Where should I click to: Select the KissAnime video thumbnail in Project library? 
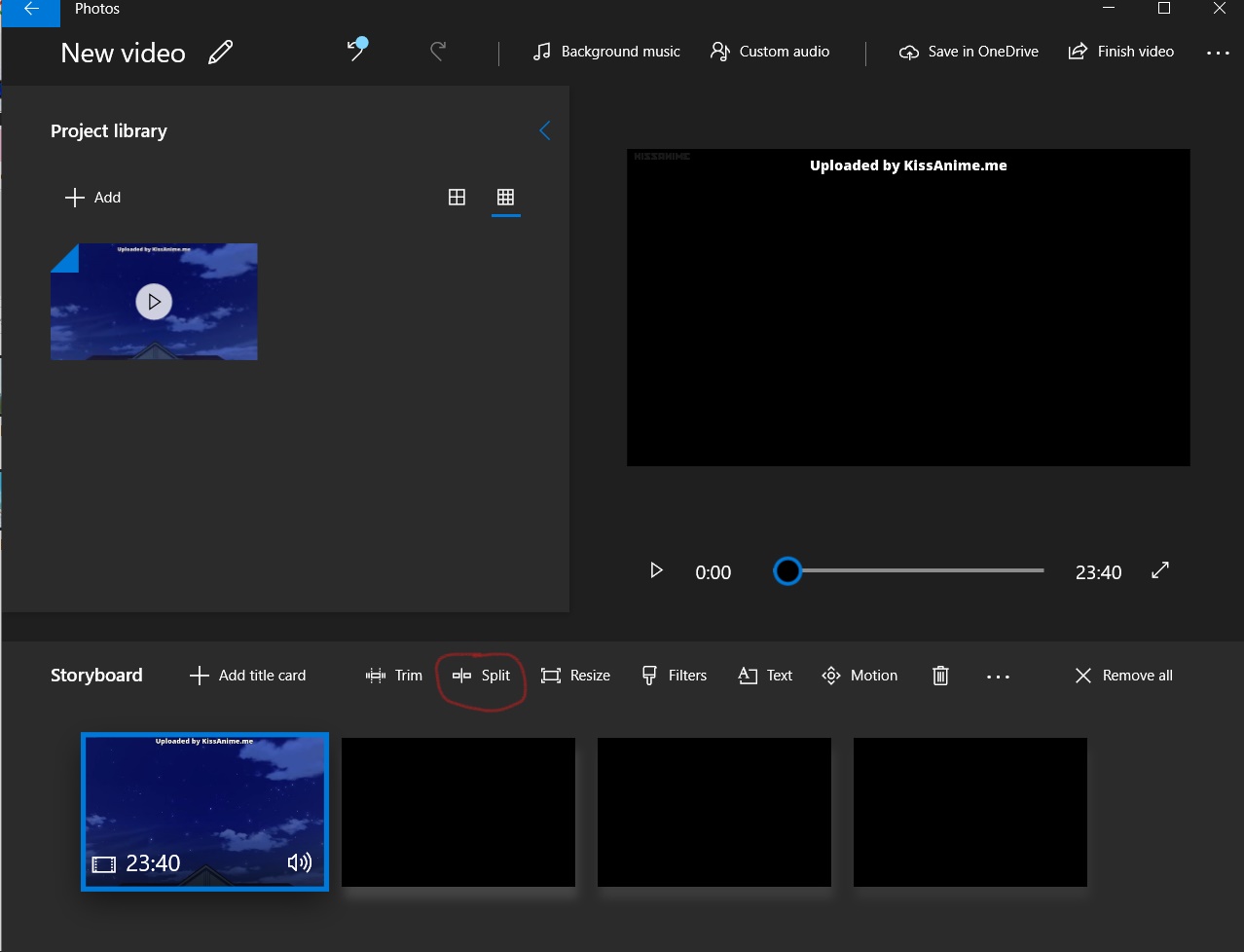tap(154, 302)
